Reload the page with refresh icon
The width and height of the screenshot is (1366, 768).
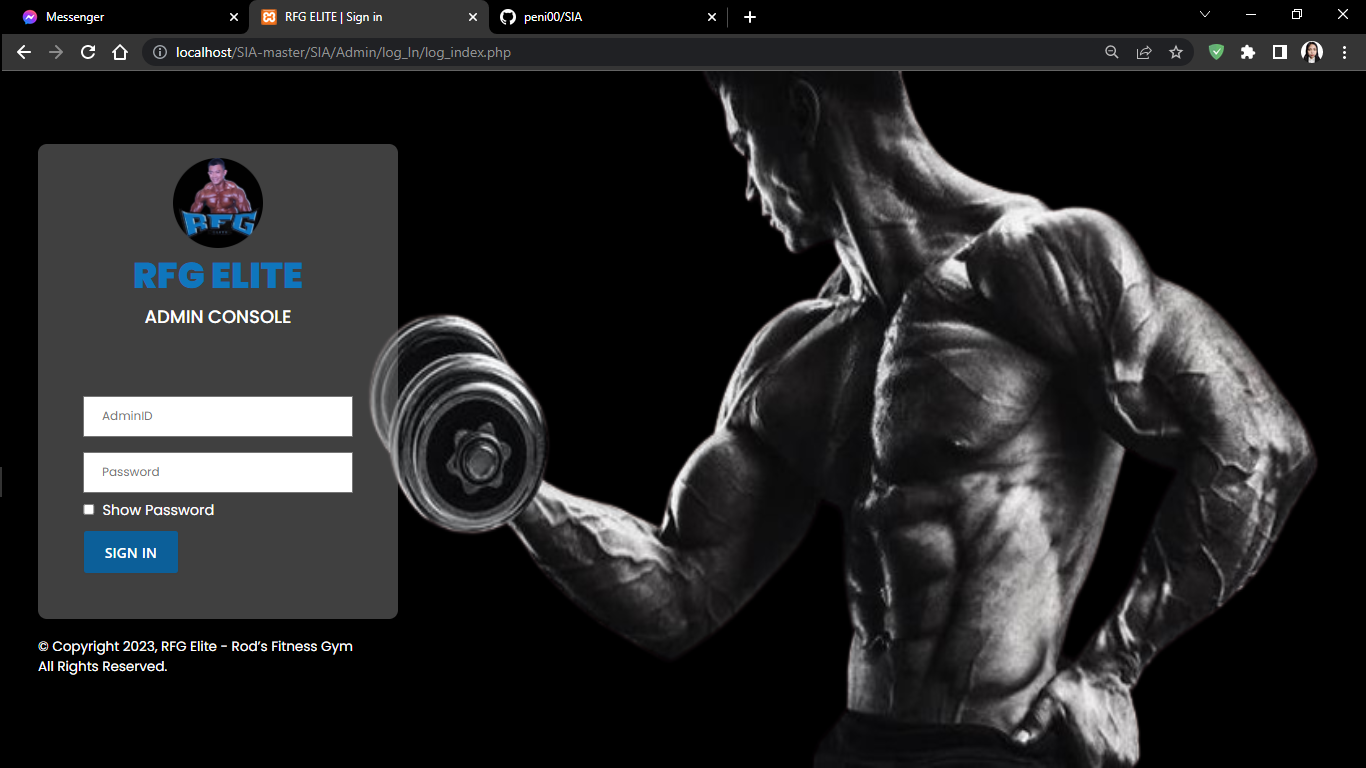(88, 52)
